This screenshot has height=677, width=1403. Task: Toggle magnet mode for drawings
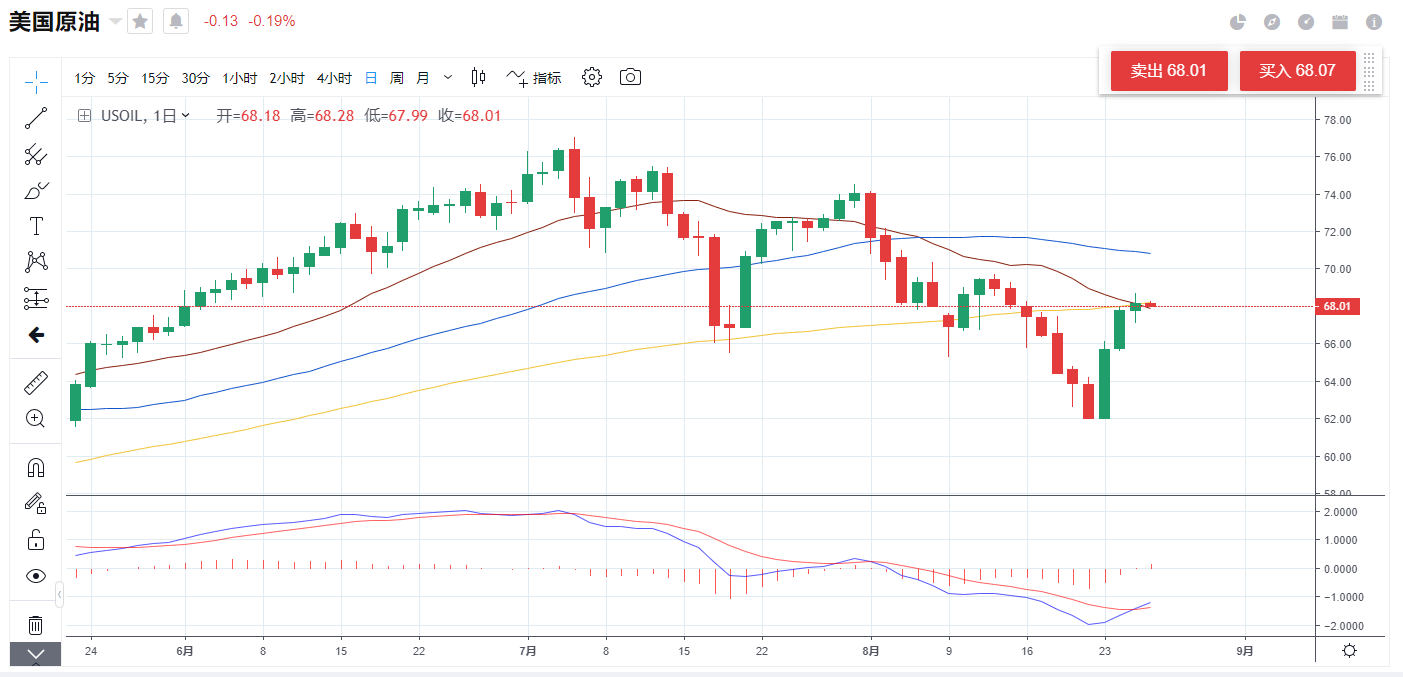36,467
